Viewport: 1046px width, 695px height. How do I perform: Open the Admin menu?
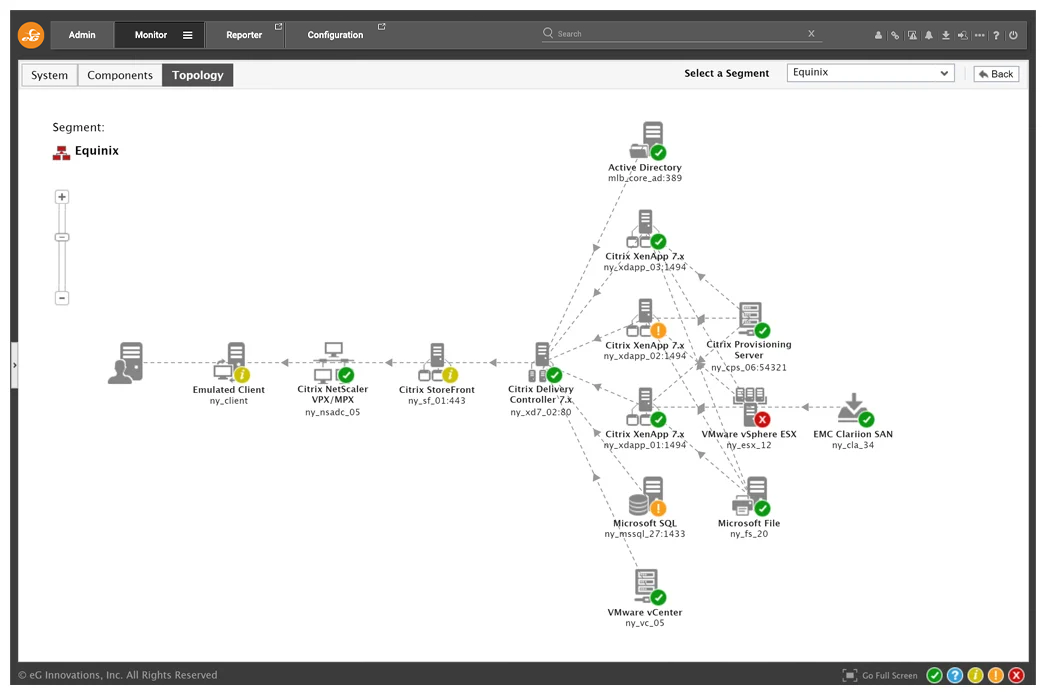pos(82,35)
